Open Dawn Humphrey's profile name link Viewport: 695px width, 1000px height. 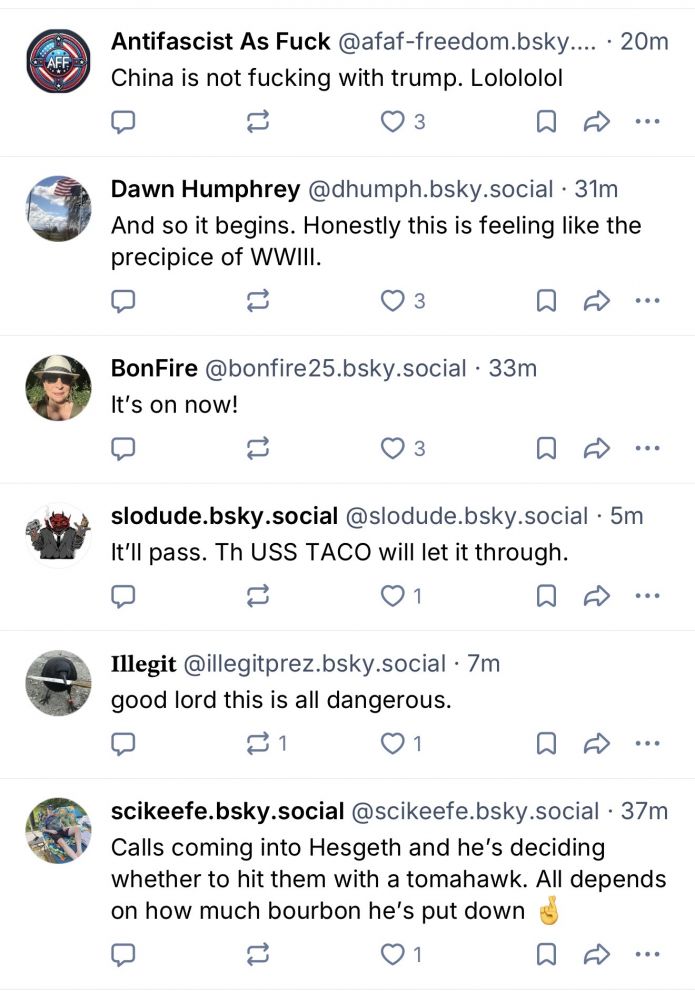pyautogui.click(x=205, y=189)
